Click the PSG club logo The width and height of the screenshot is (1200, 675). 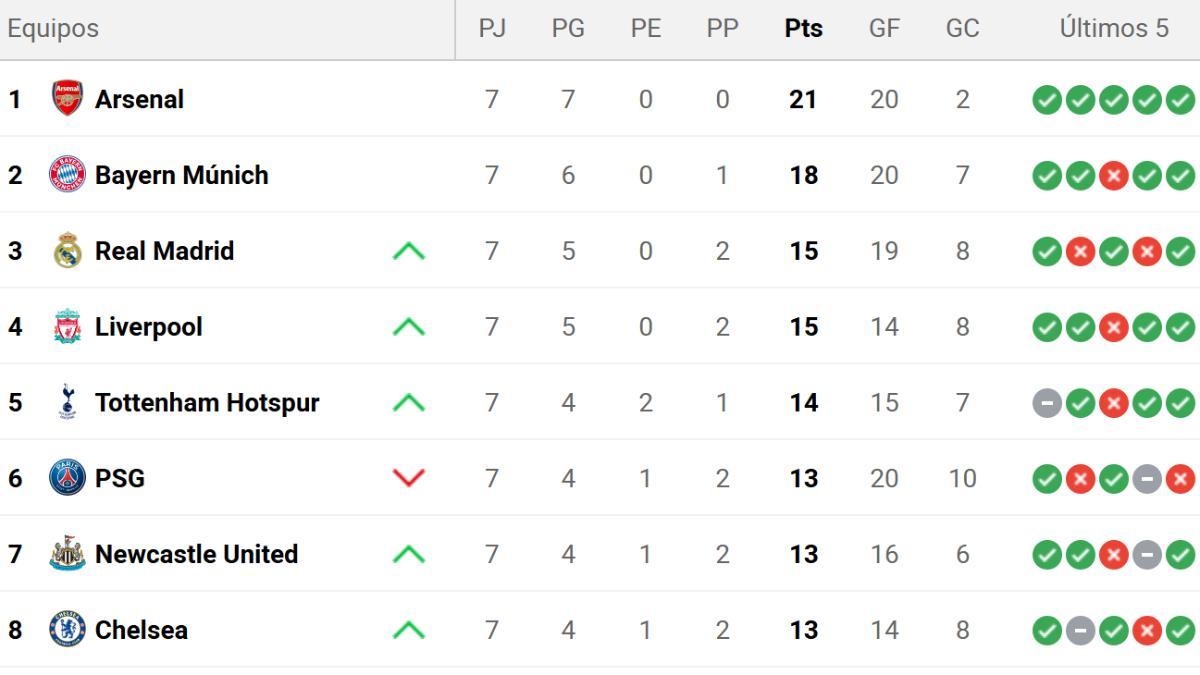pyautogui.click(x=67, y=478)
